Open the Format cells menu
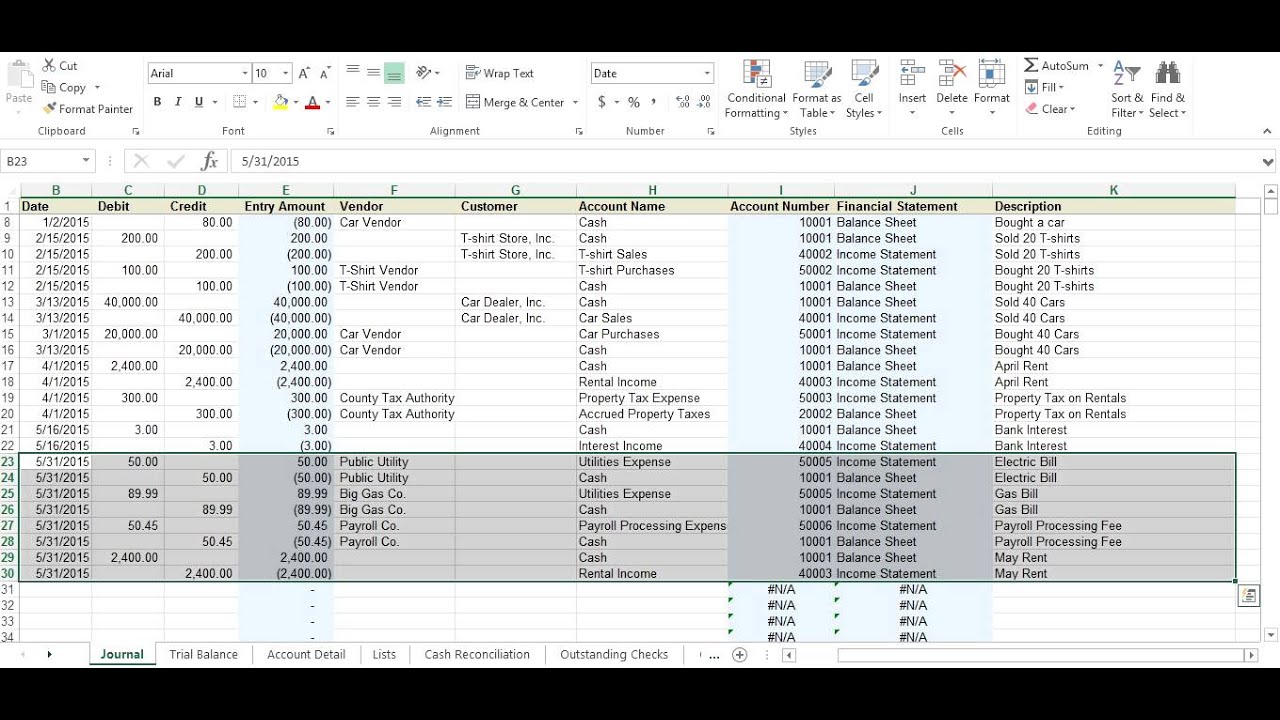This screenshot has height=720, width=1280. tap(991, 90)
